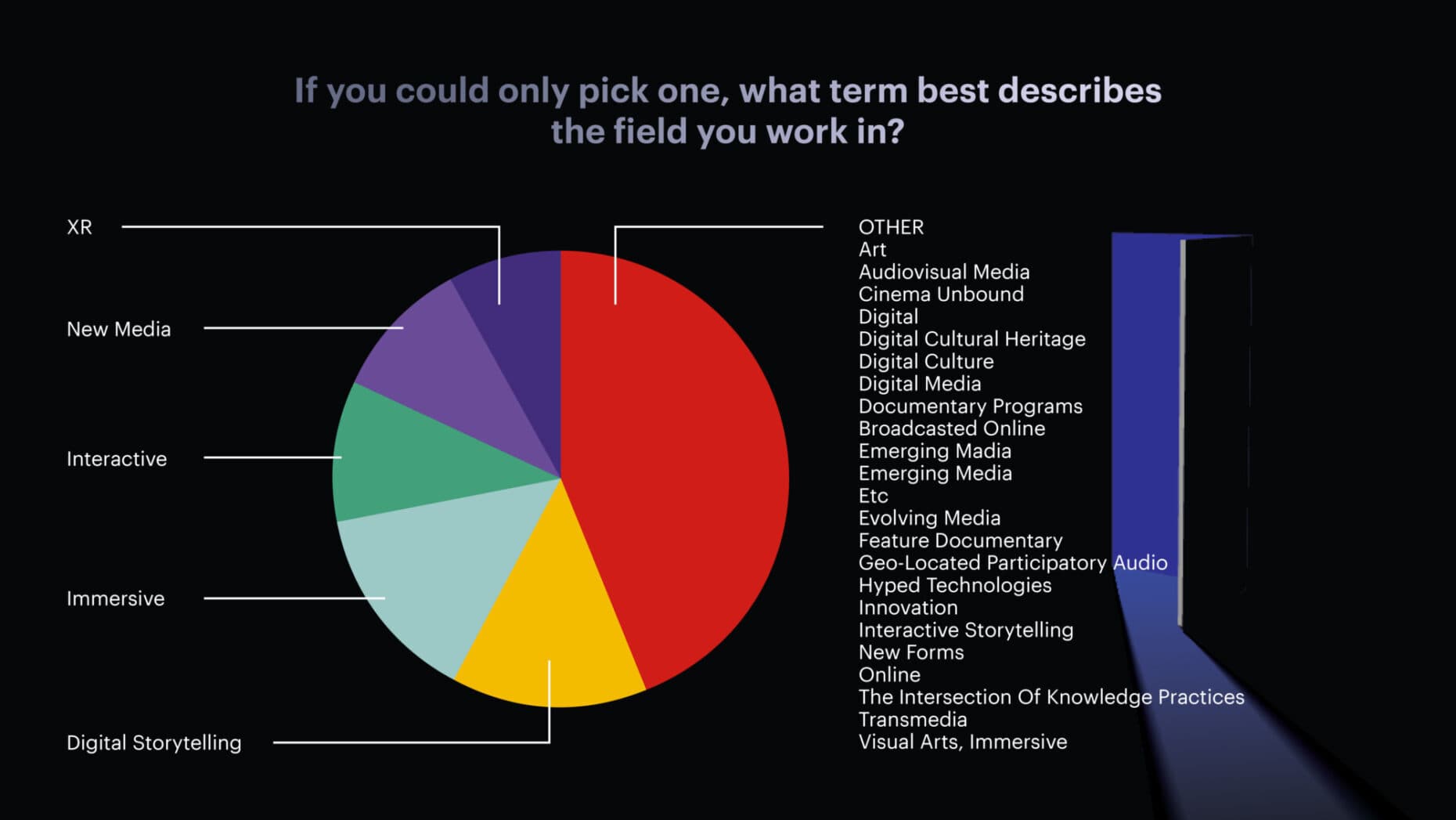Viewport: 1456px width, 820px height.
Task: Click the chart title question text
Action: point(727,111)
